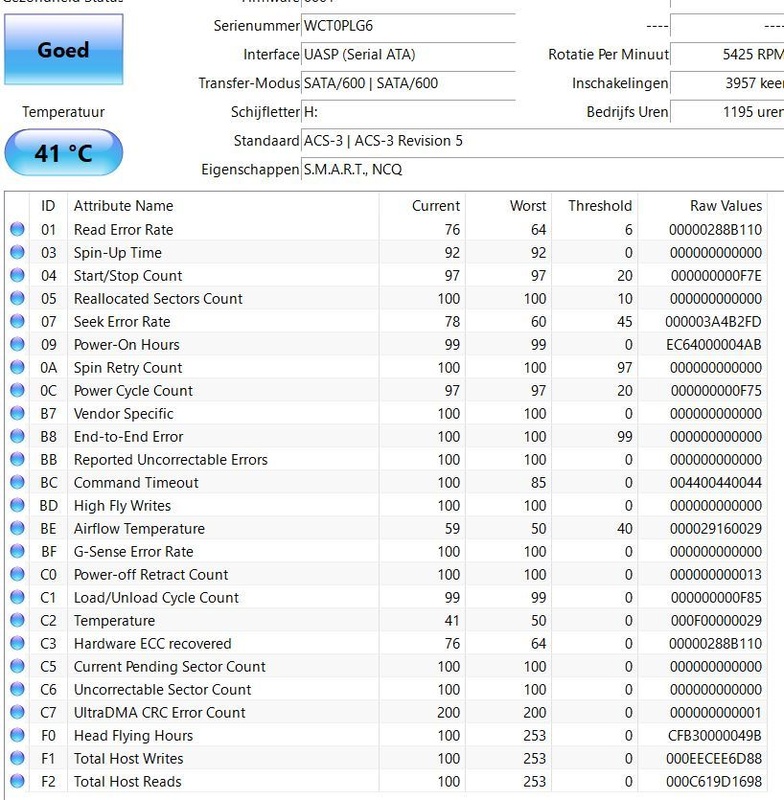This screenshot has width=784, height=800.
Task: Select the UltraDMA CRC Error Count name
Action: click(x=160, y=712)
